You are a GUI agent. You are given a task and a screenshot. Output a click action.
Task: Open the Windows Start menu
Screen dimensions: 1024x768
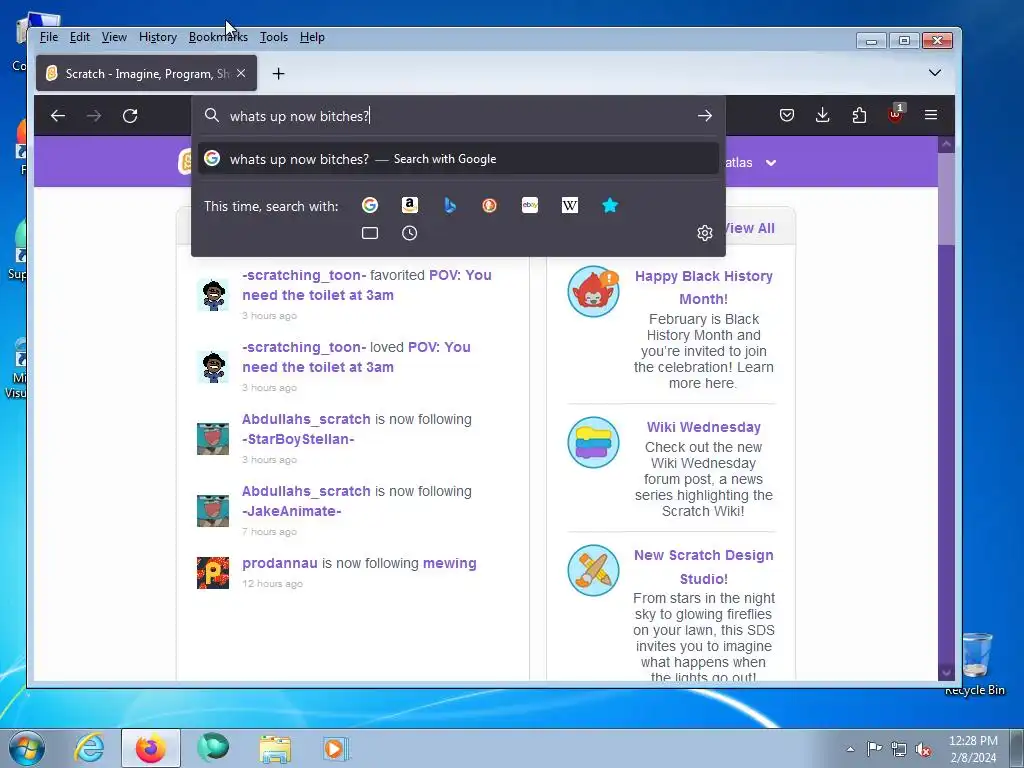coord(27,748)
